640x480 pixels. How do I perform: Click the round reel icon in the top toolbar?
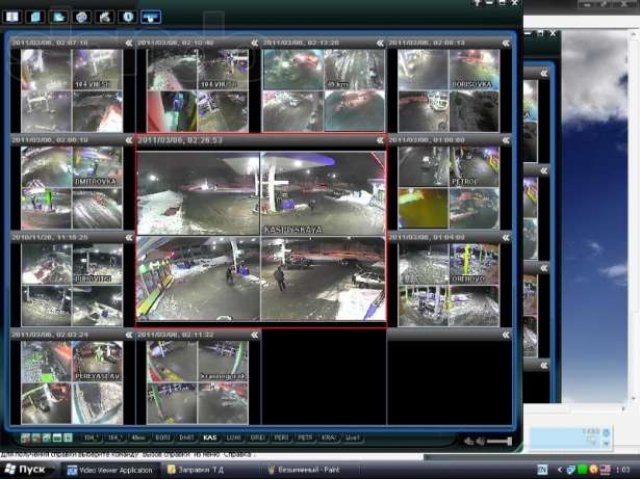coord(82,17)
